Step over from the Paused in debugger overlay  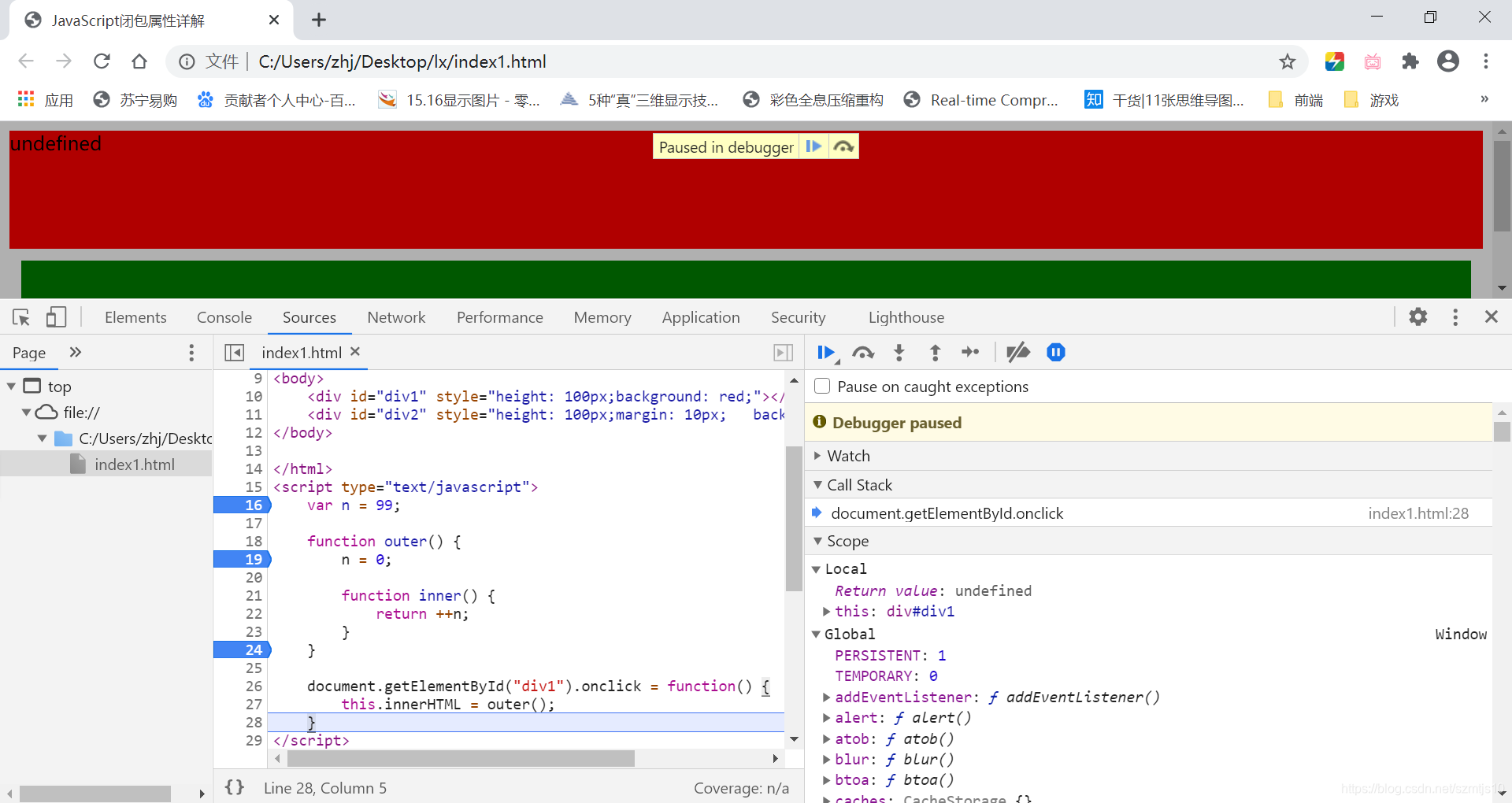coord(843,146)
